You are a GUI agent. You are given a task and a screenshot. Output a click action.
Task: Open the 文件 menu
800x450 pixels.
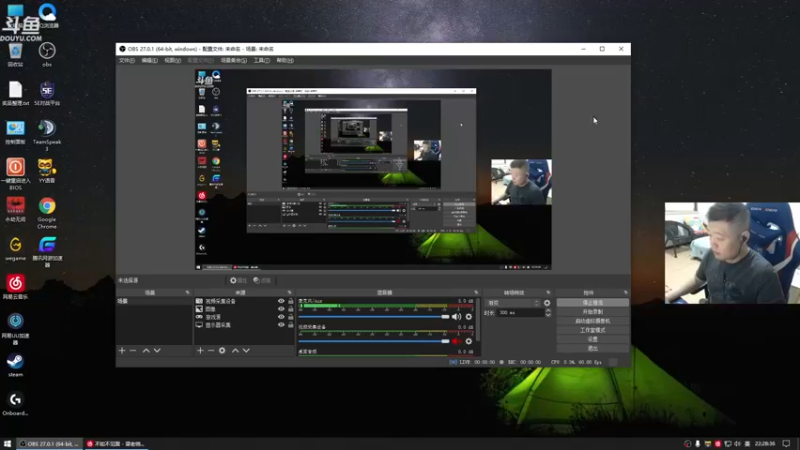click(x=127, y=60)
